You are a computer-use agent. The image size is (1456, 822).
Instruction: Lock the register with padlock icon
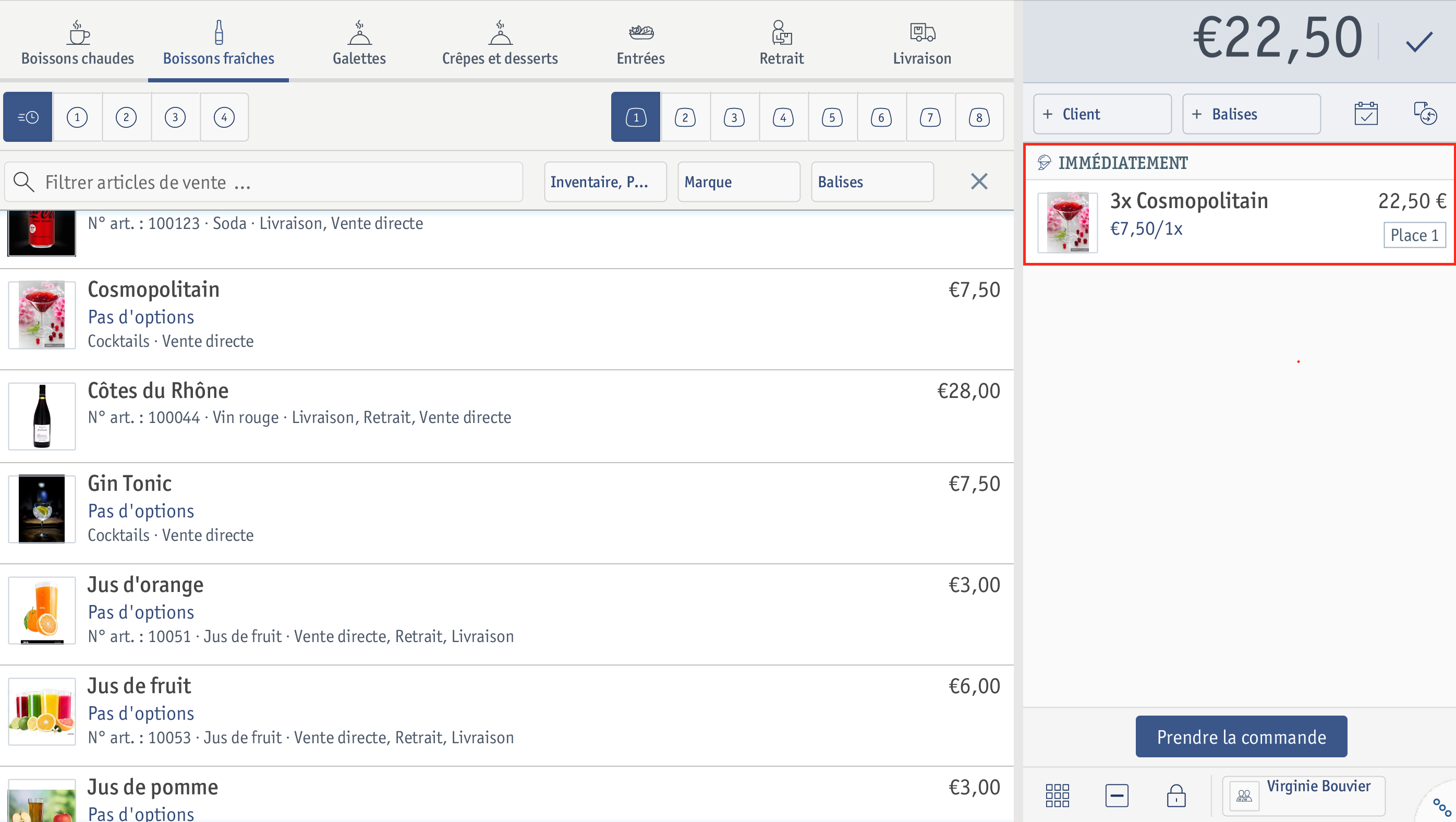pos(1176,795)
